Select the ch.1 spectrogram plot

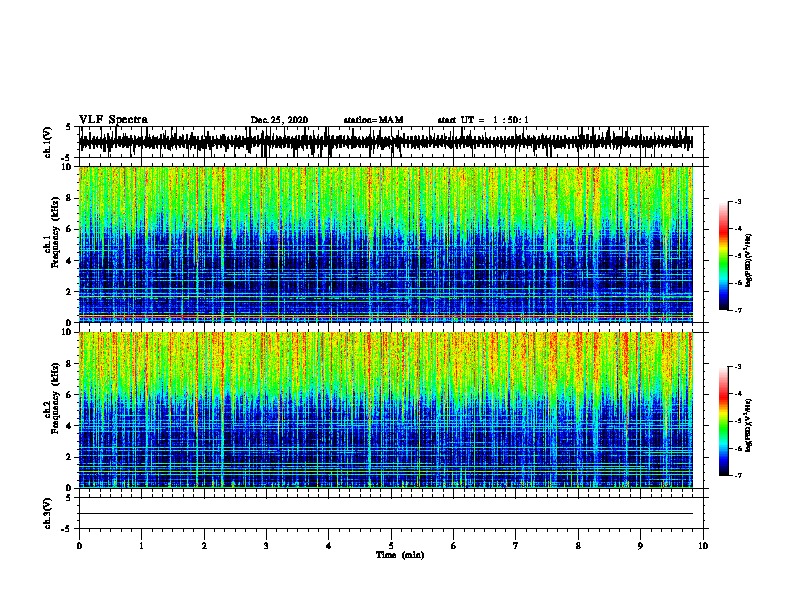point(386,244)
